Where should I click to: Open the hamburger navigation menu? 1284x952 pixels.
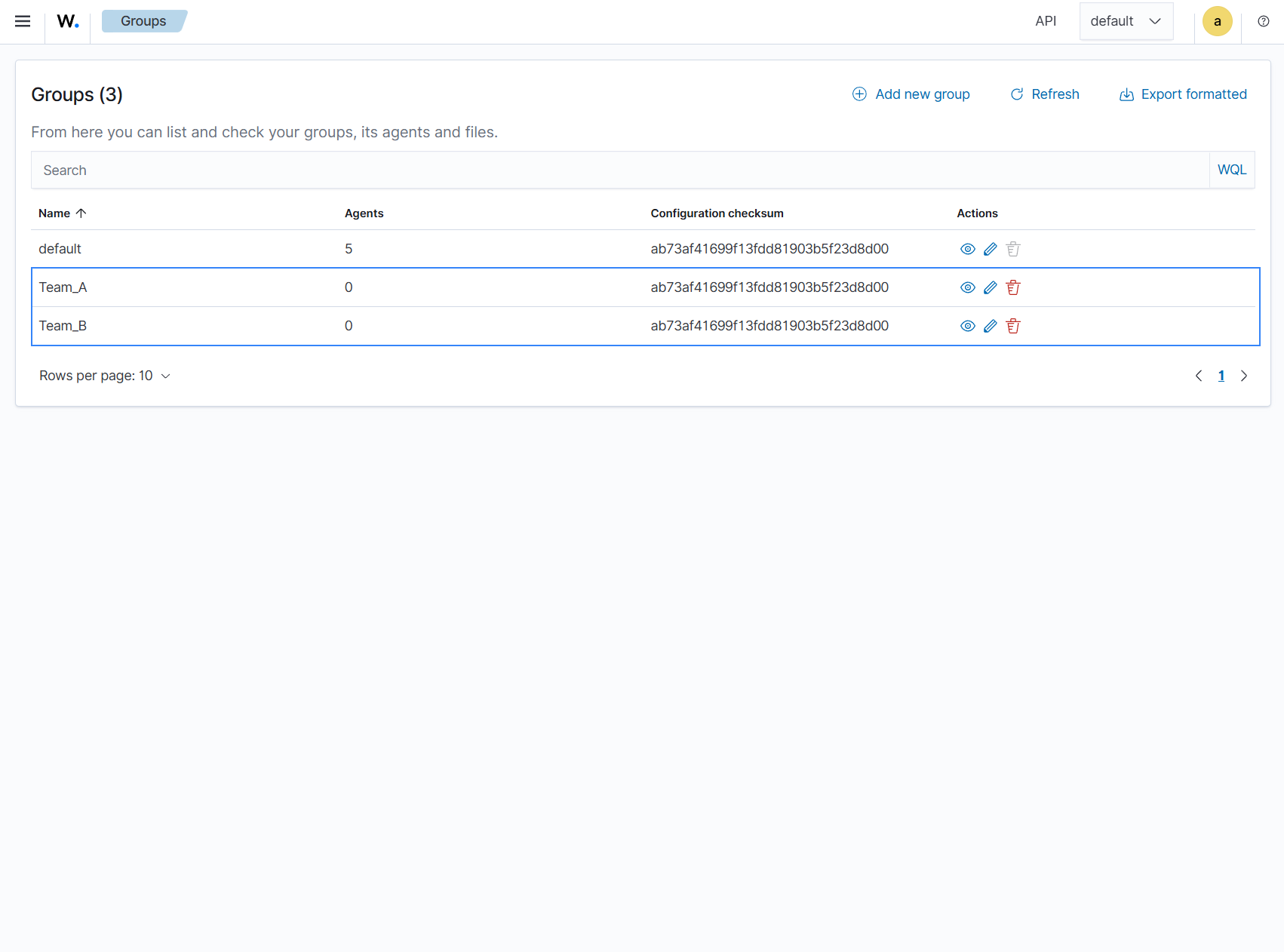(x=22, y=21)
